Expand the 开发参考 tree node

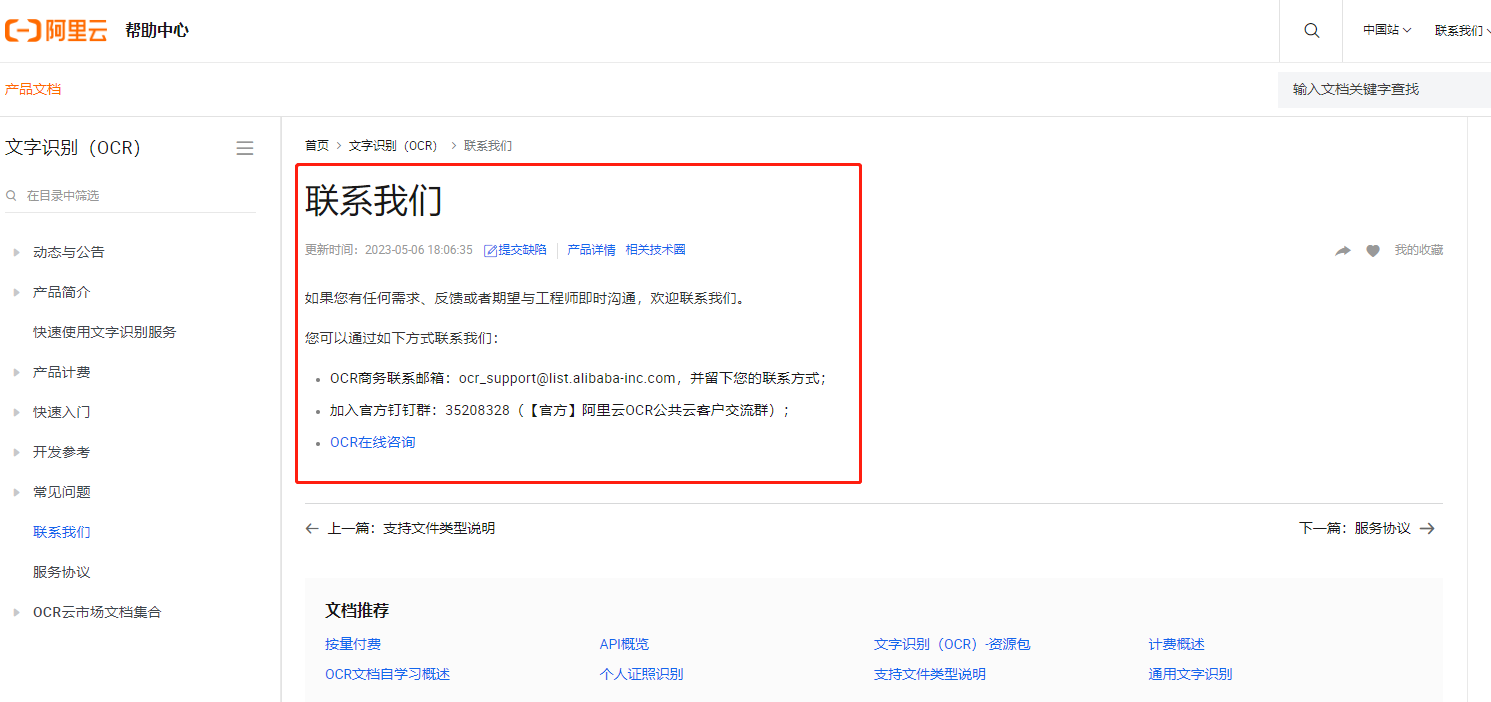16,452
